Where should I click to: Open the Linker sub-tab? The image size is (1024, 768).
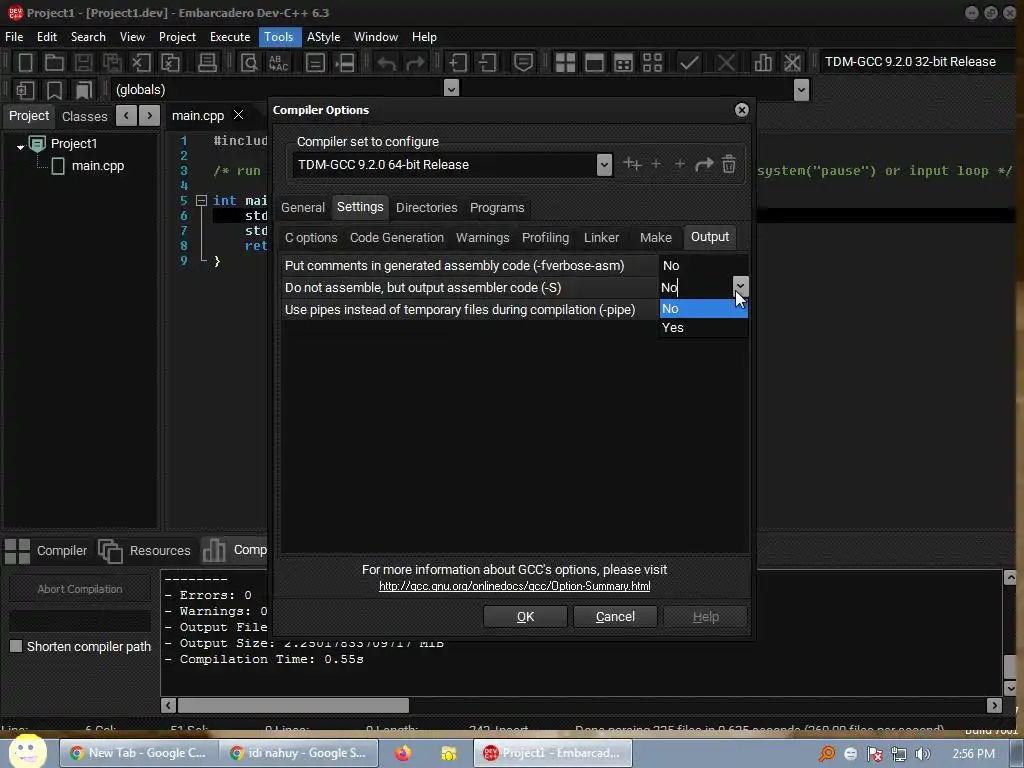click(601, 238)
